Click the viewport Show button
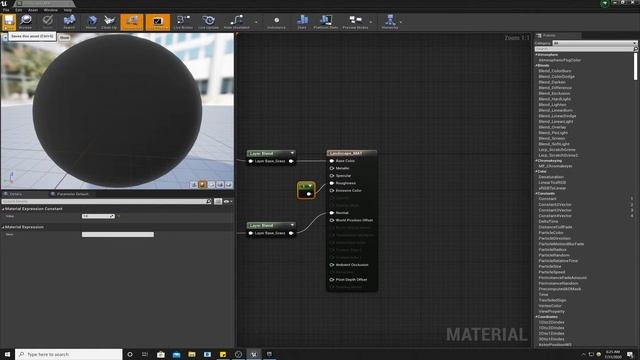The image size is (640, 360). tap(64, 37)
